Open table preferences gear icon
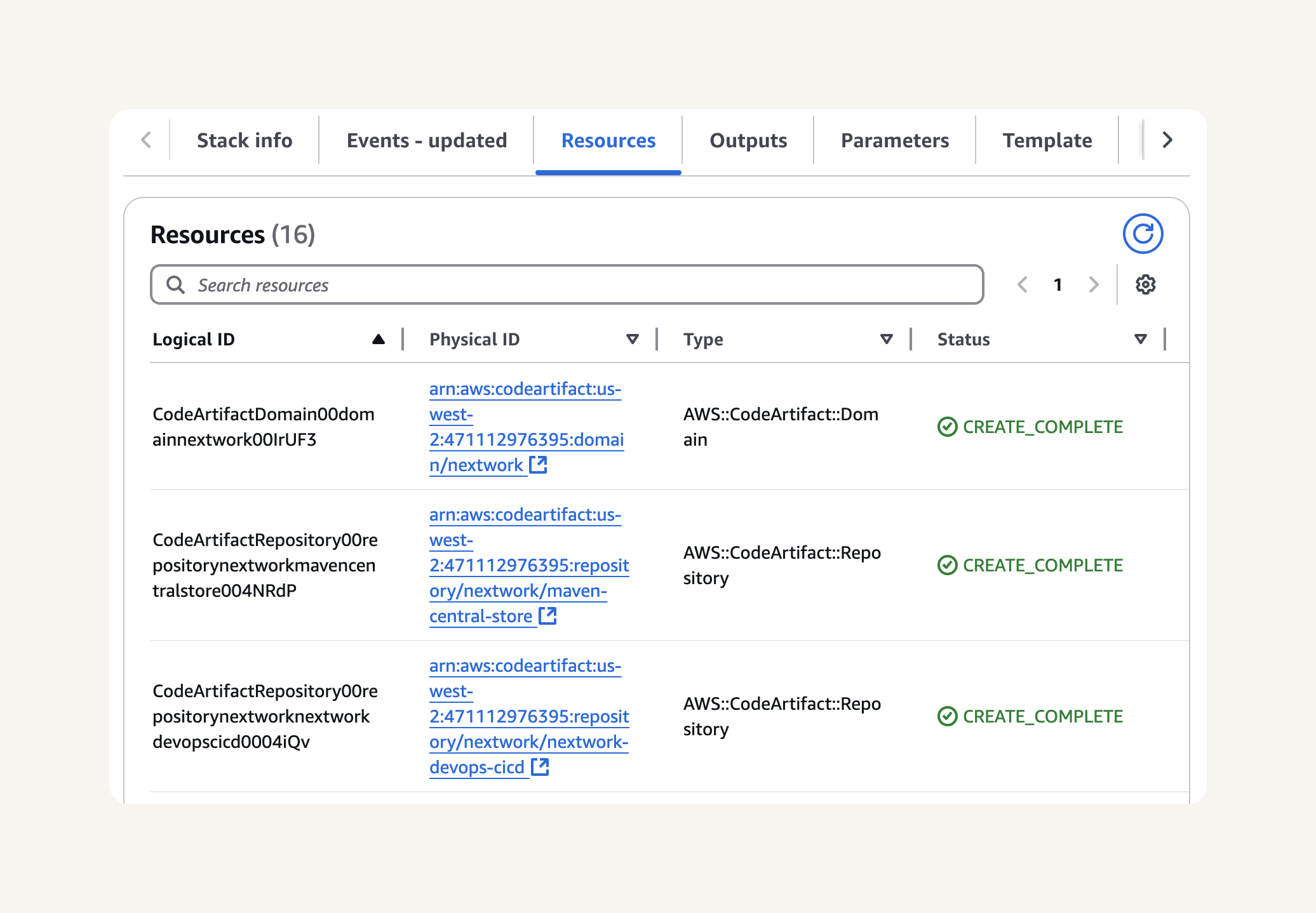This screenshot has height=913, width=1316. (x=1146, y=284)
